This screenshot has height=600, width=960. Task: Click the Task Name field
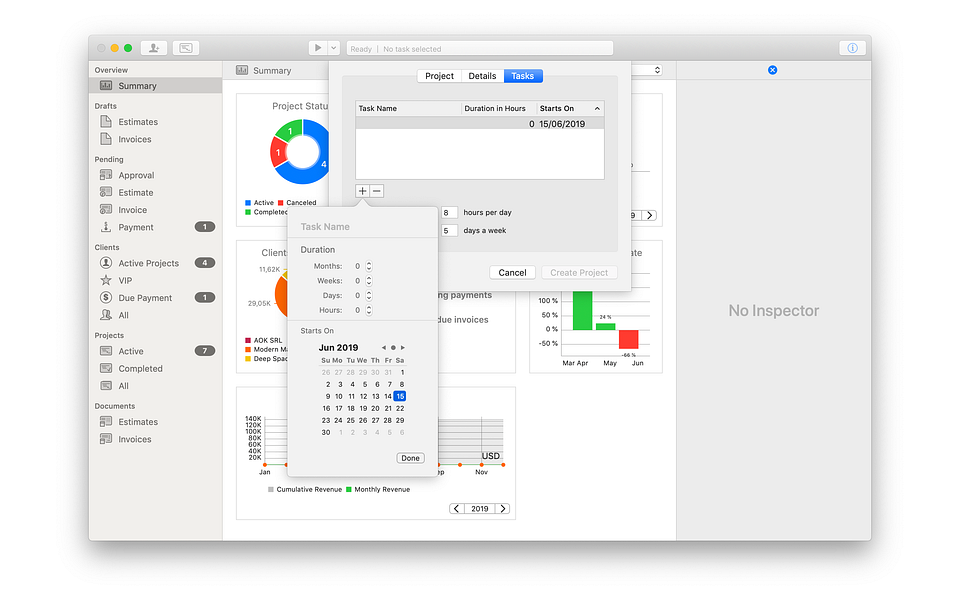(362, 227)
